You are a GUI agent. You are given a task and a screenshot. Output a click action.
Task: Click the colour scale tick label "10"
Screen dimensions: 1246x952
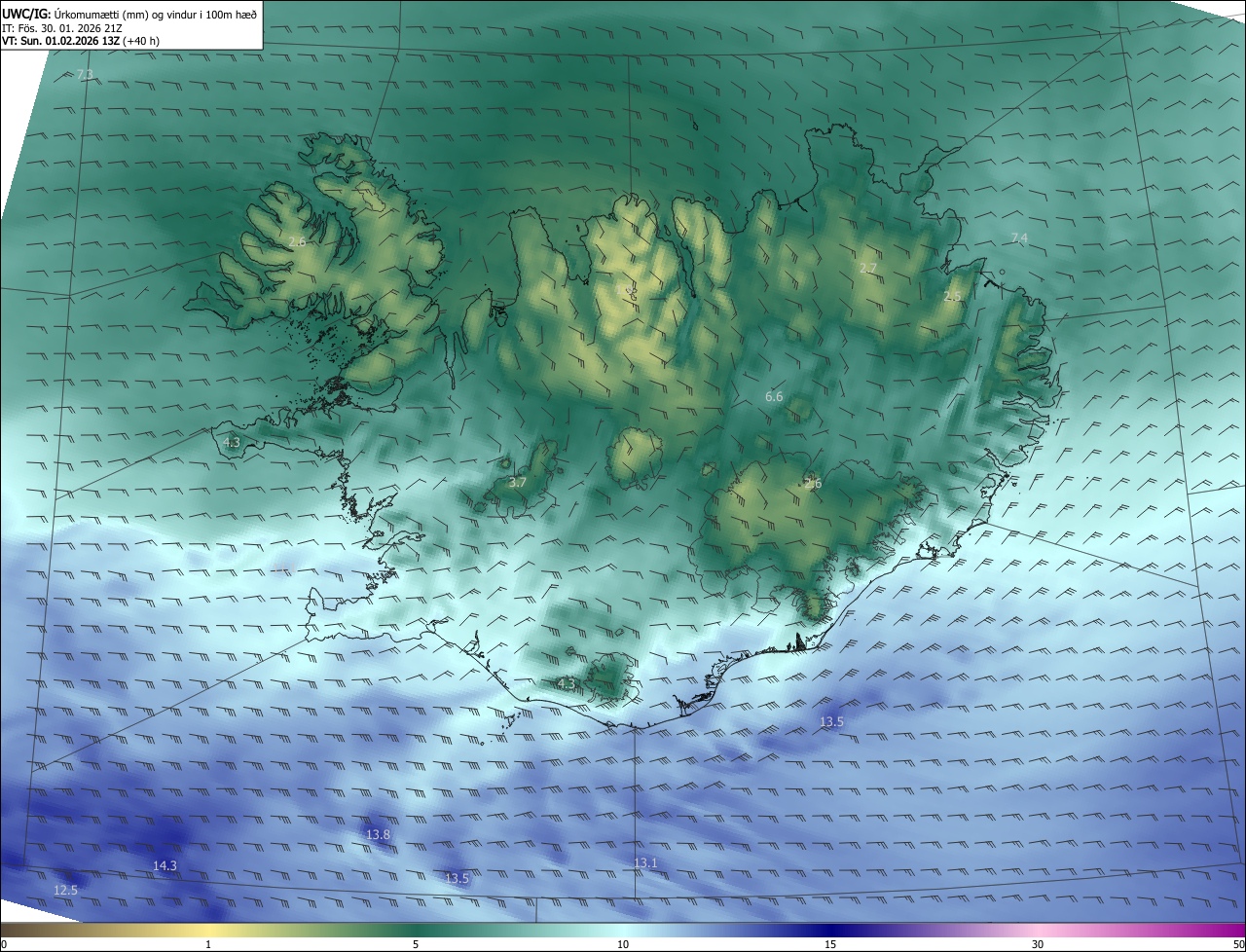[x=623, y=944]
